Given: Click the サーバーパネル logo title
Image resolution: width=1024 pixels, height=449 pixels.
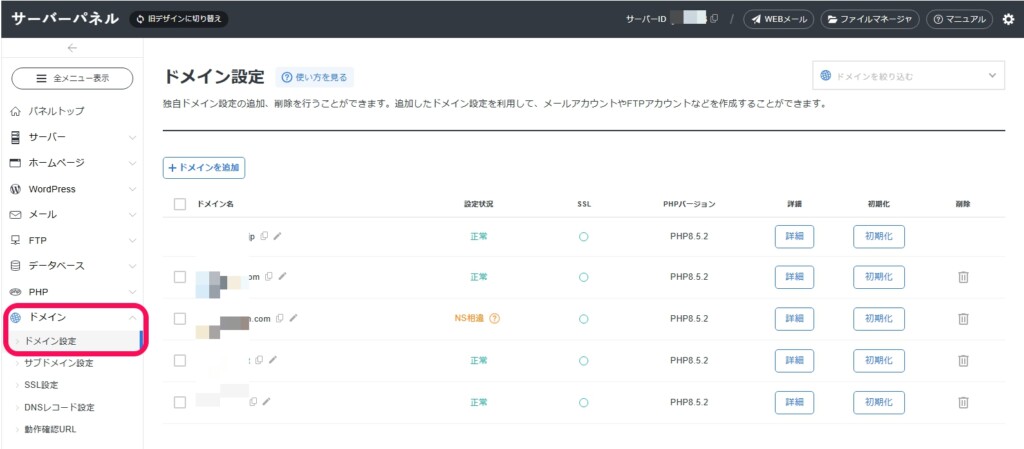Looking at the screenshot, I should 64,19.
